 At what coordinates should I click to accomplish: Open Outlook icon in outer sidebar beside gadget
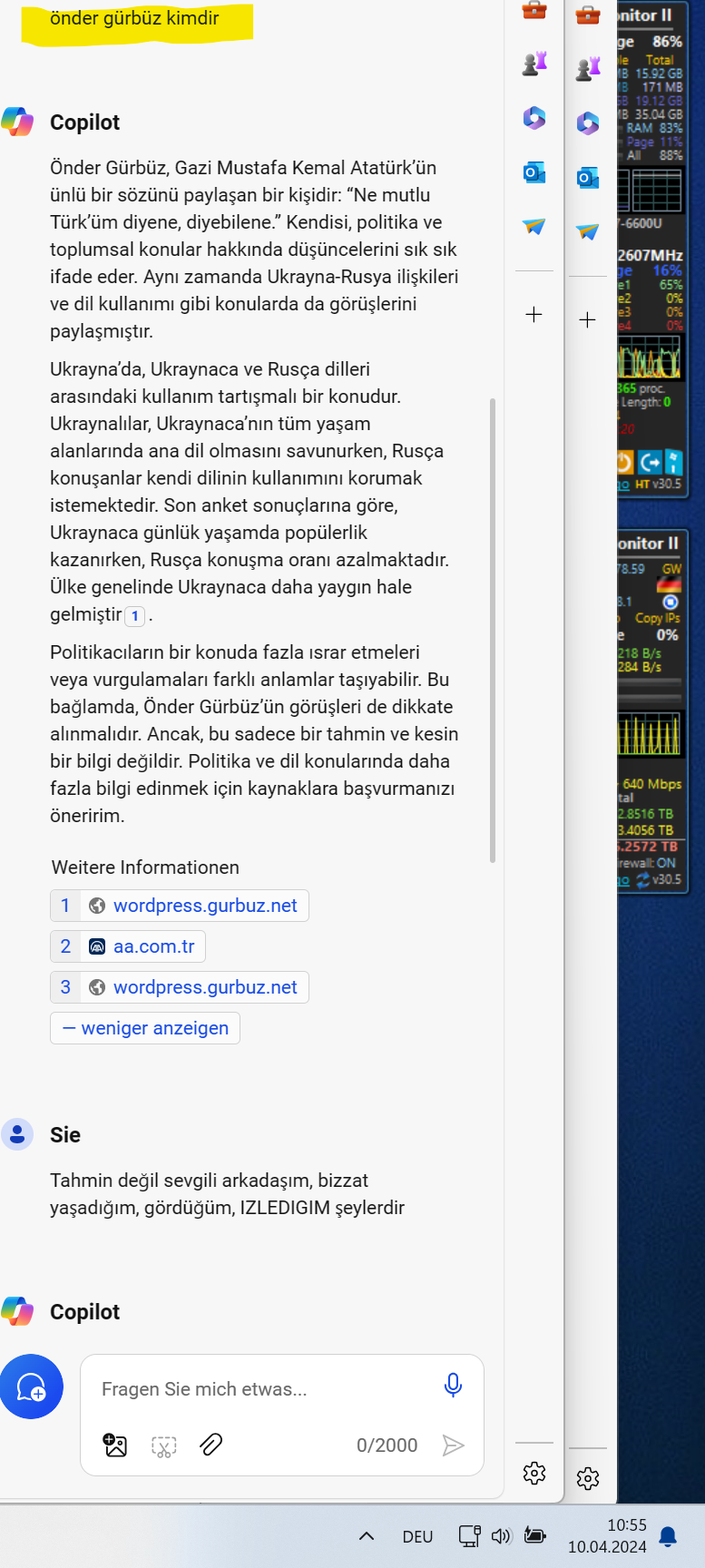click(588, 178)
